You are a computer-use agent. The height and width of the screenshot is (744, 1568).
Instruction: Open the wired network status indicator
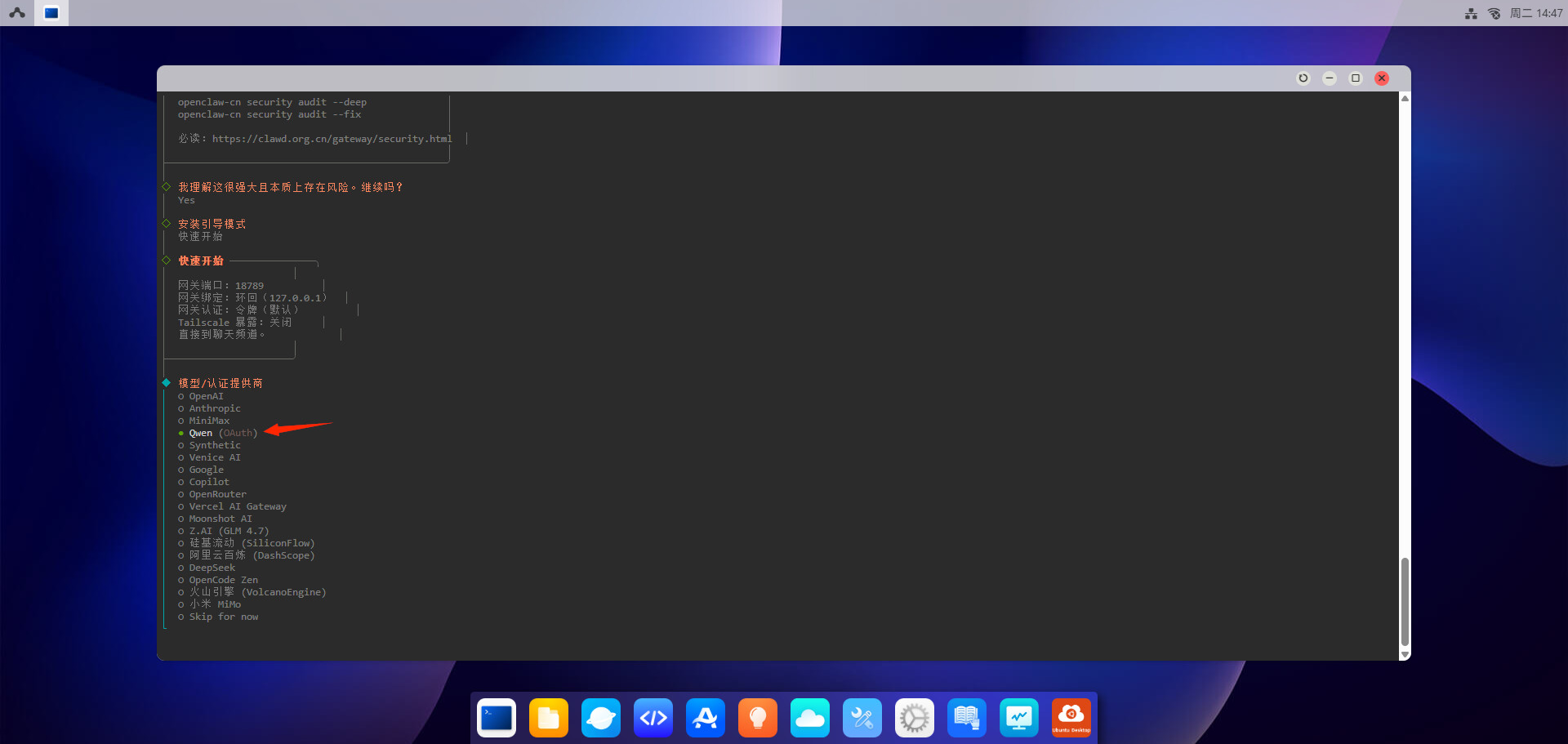tap(1471, 13)
